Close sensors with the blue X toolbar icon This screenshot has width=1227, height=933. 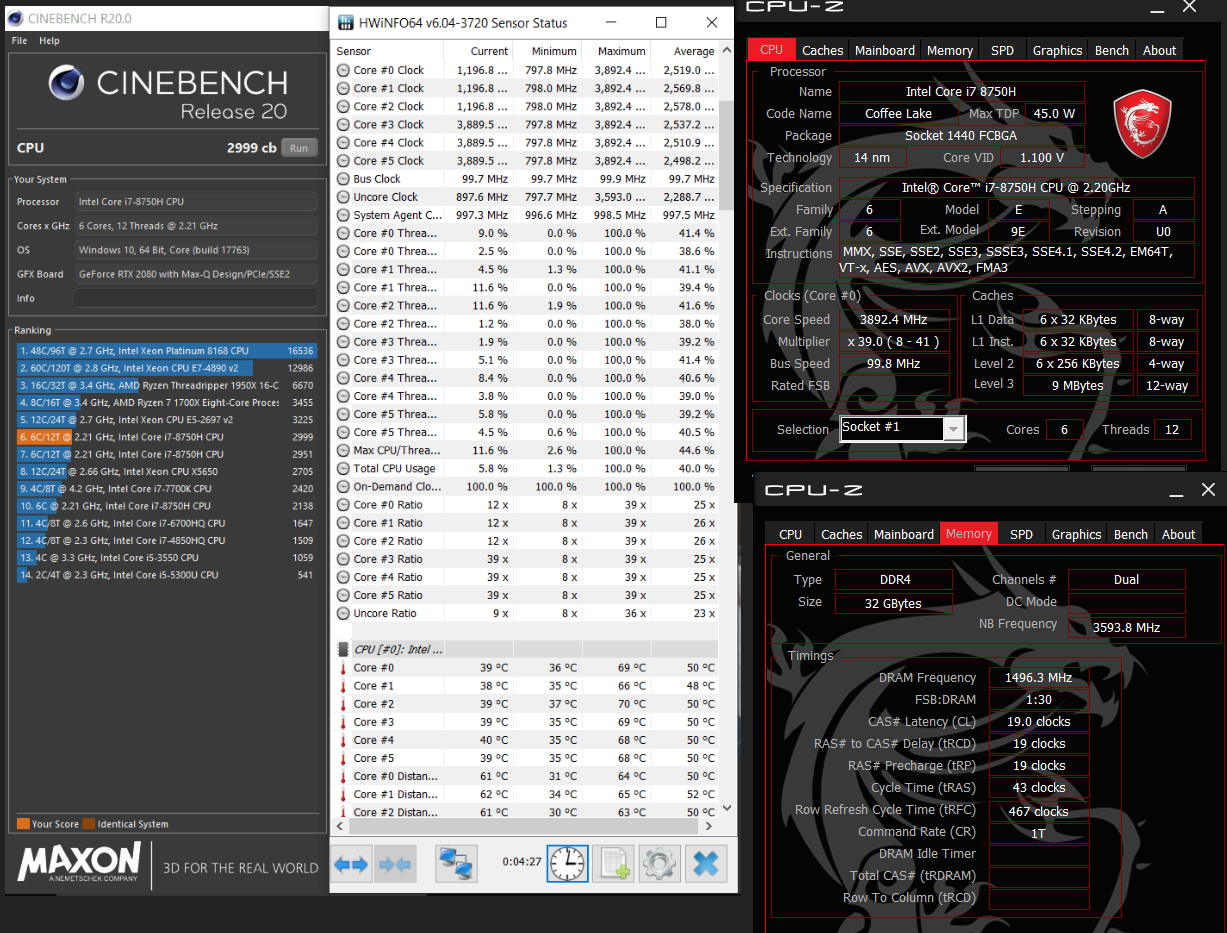pyautogui.click(x=705, y=863)
